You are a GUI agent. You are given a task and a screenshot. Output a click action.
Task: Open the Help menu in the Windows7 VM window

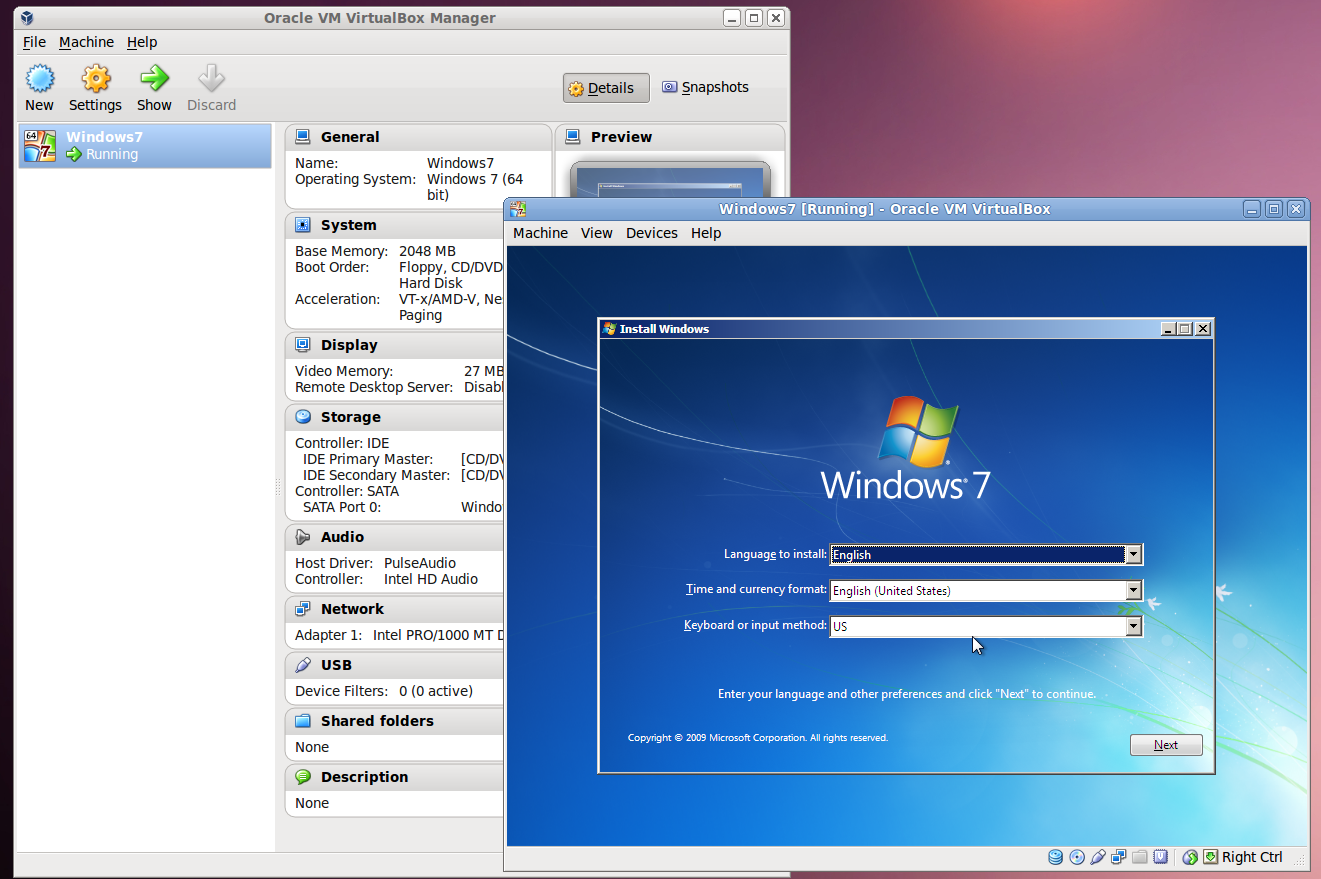(706, 233)
